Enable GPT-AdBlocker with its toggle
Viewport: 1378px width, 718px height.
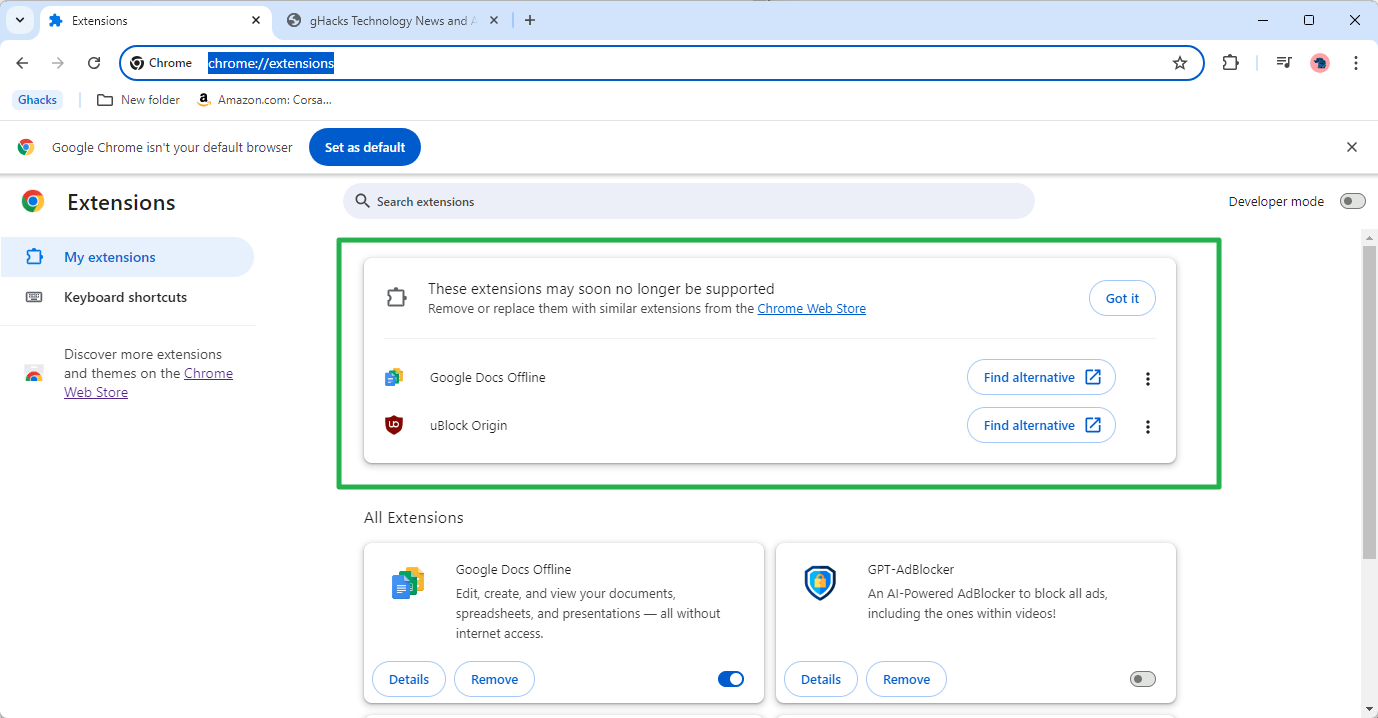[1143, 679]
